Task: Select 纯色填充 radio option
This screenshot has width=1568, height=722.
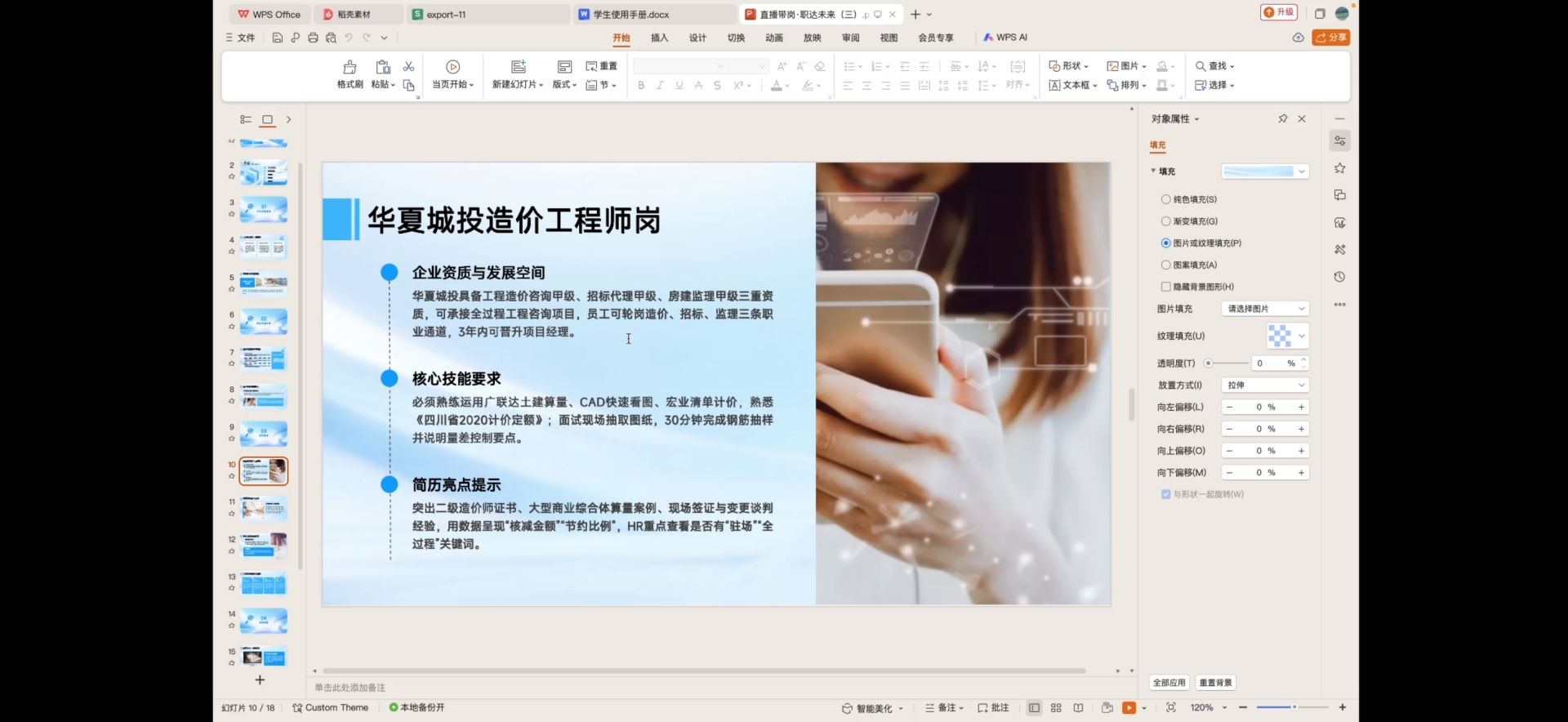Action: click(x=1165, y=199)
